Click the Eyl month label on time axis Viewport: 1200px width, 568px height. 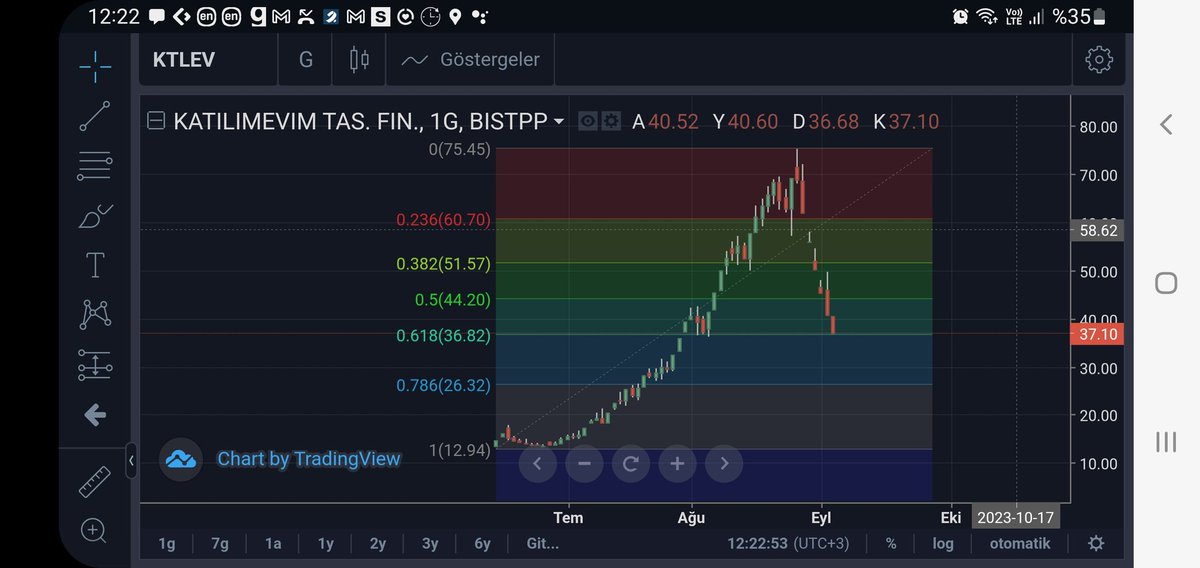point(821,518)
